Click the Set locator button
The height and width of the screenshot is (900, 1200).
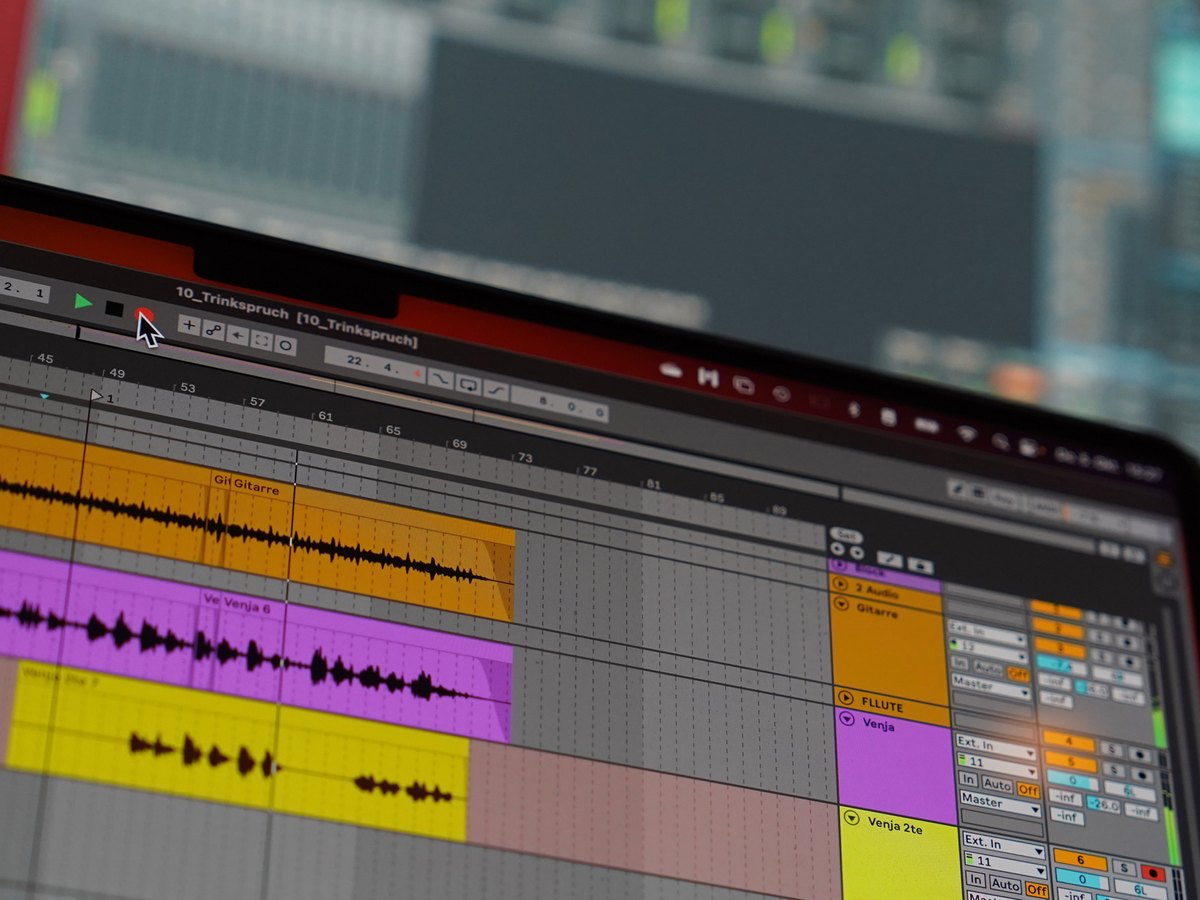[x=847, y=536]
